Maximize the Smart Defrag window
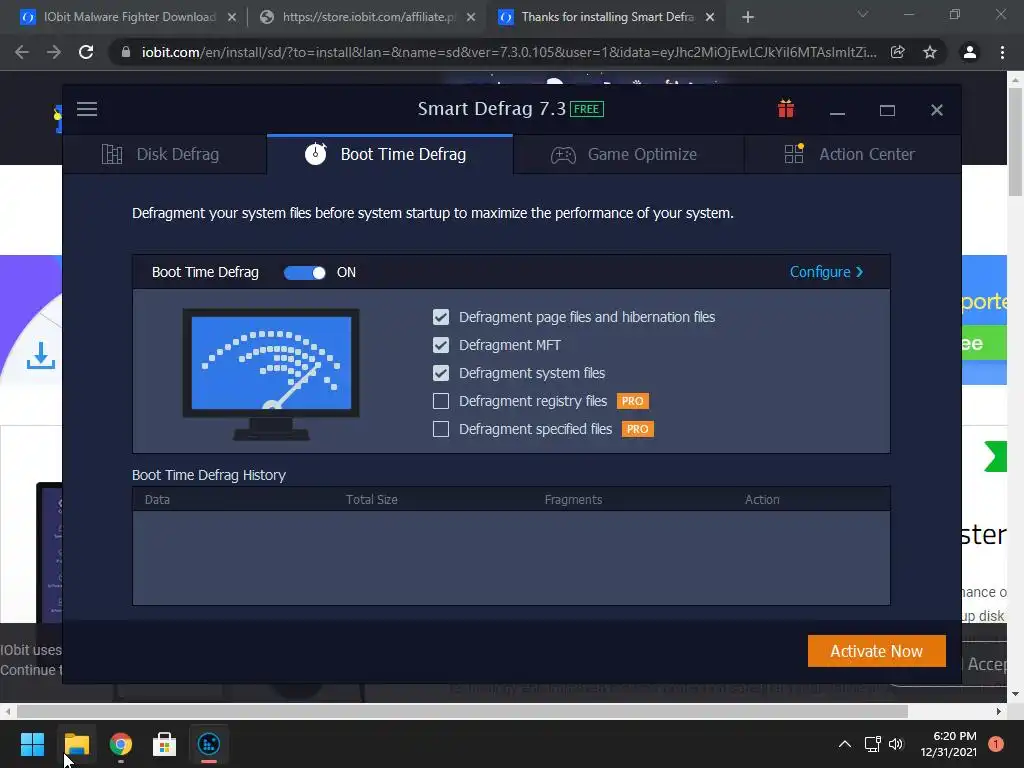Image resolution: width=1024 pixels, height=768 pixels. [x=887, y=110]
